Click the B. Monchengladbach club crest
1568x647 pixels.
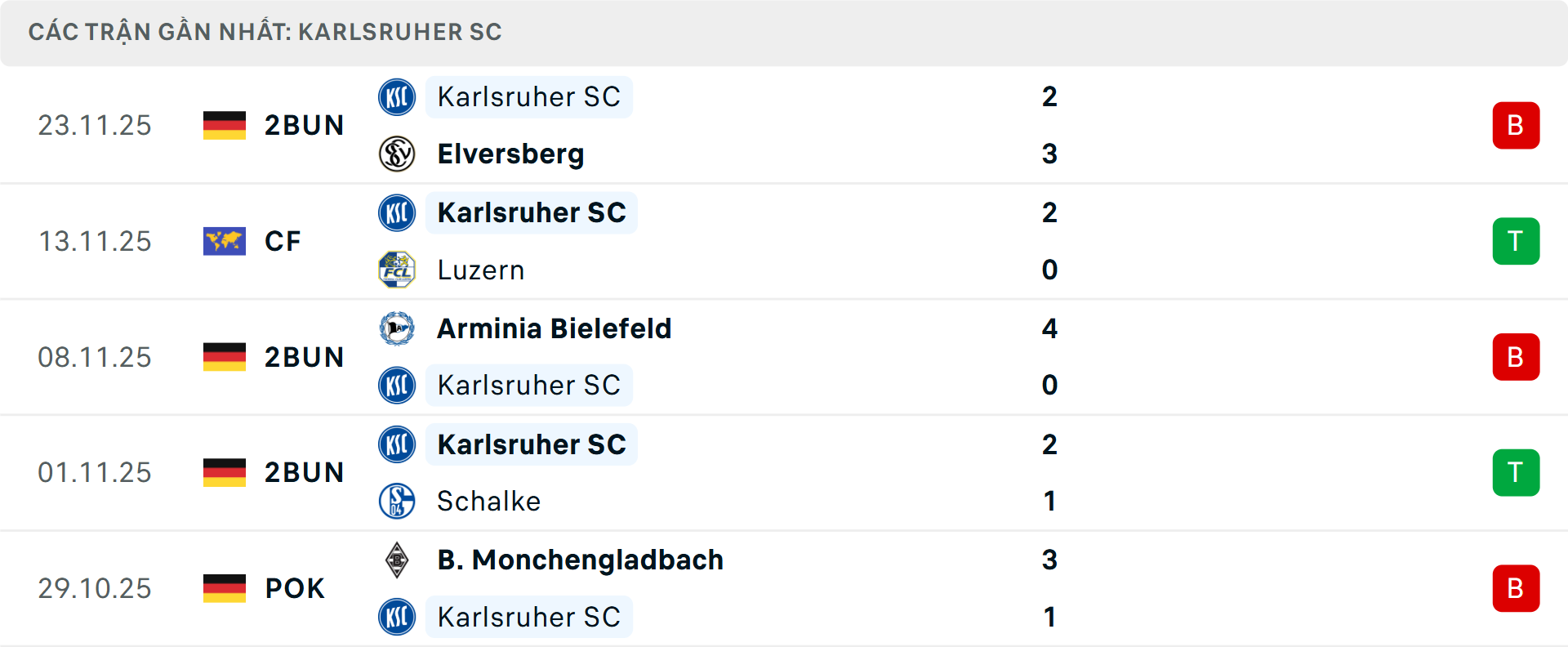(x=397, y=560)
